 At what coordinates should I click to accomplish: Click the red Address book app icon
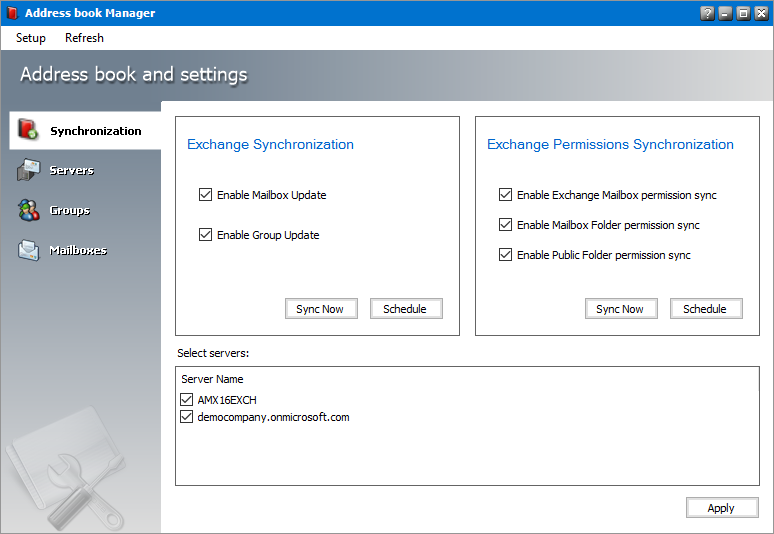pos(11,13)
